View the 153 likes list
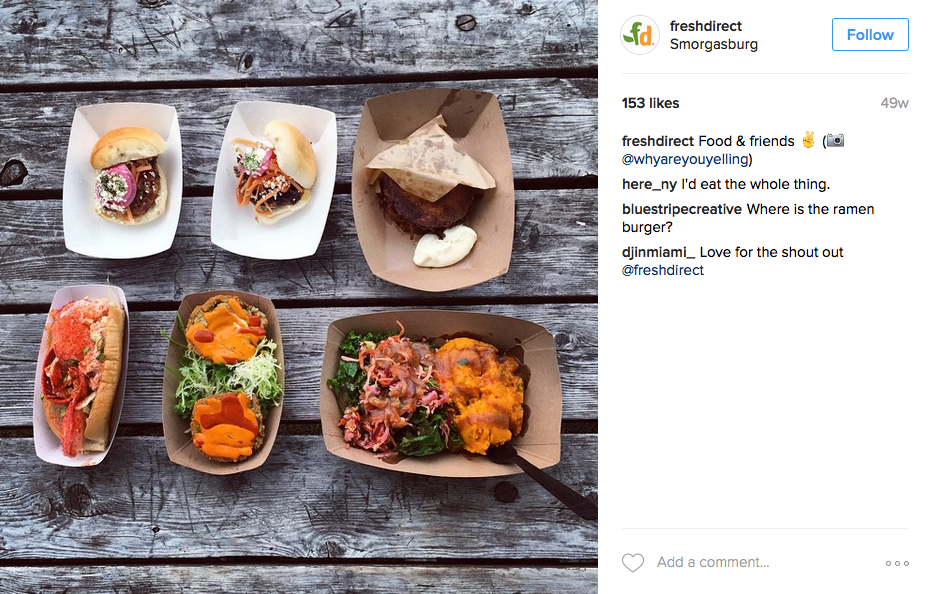Image resolution: width=931 pixels, height=594 pixels. coord(650,103)
